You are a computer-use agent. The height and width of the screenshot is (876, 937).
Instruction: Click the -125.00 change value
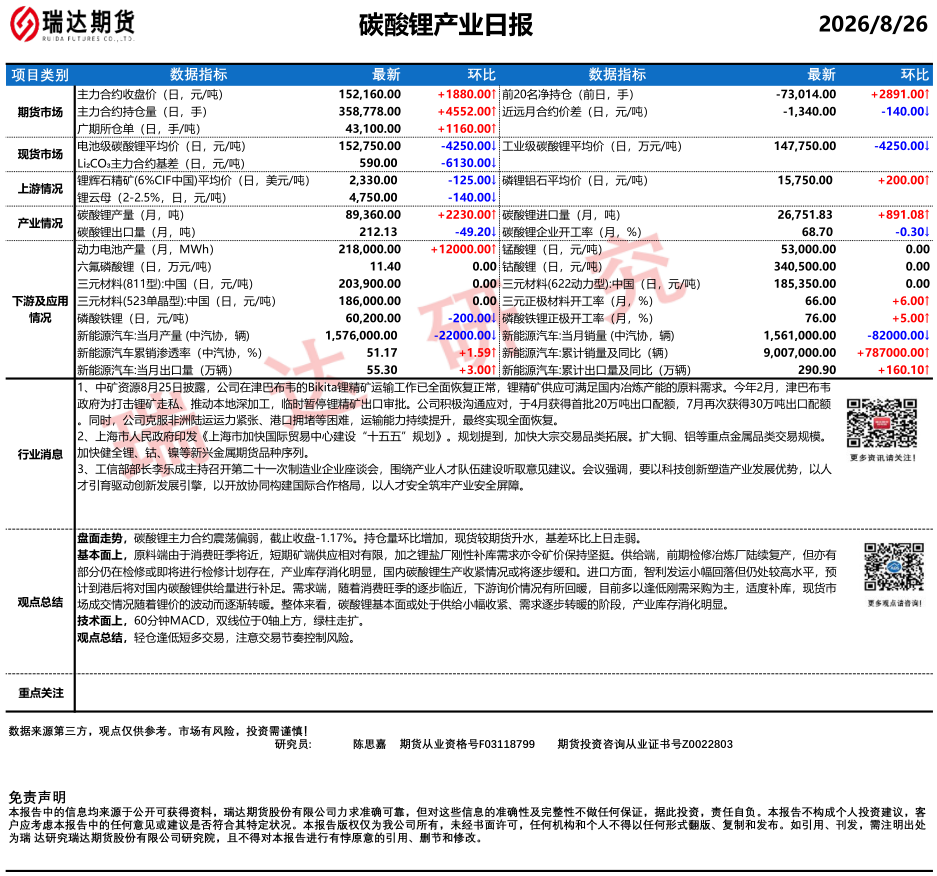point(472,180)
